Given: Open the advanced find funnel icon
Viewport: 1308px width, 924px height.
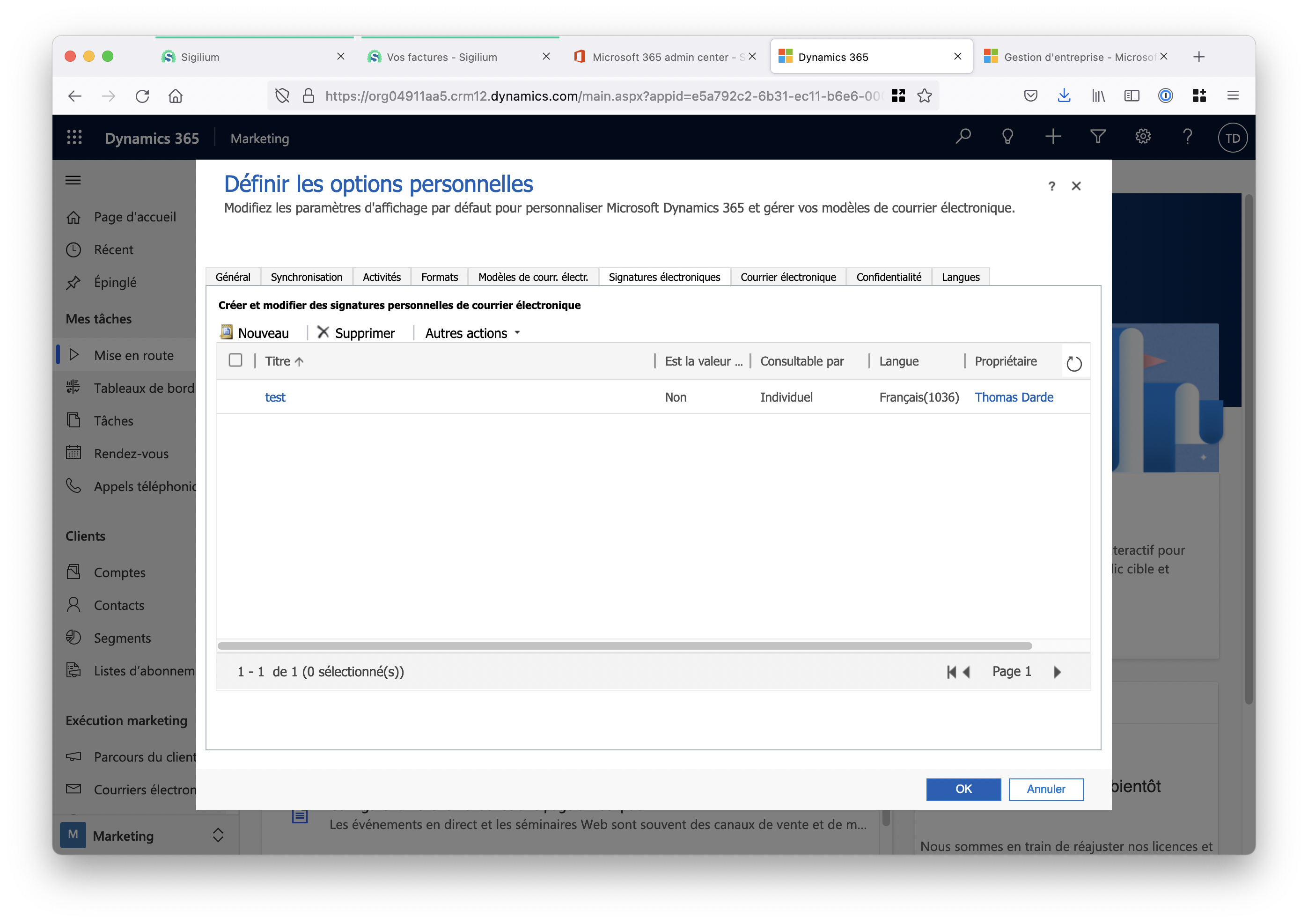Looking at the screenshot, I should tap(1098, 137).
